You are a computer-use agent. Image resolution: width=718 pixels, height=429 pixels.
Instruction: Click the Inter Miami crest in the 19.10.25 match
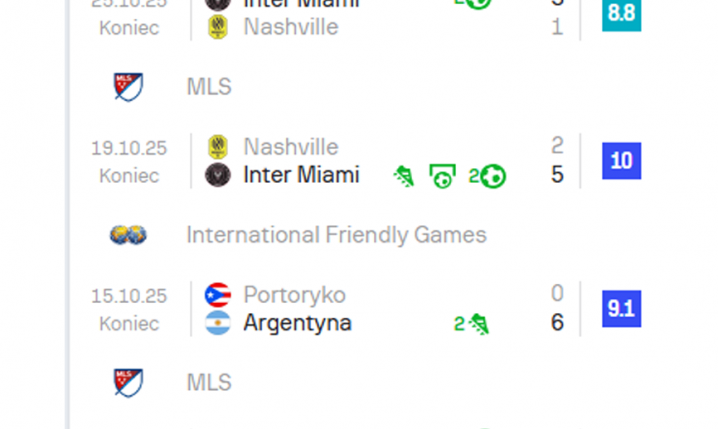(x=217, y=175)
